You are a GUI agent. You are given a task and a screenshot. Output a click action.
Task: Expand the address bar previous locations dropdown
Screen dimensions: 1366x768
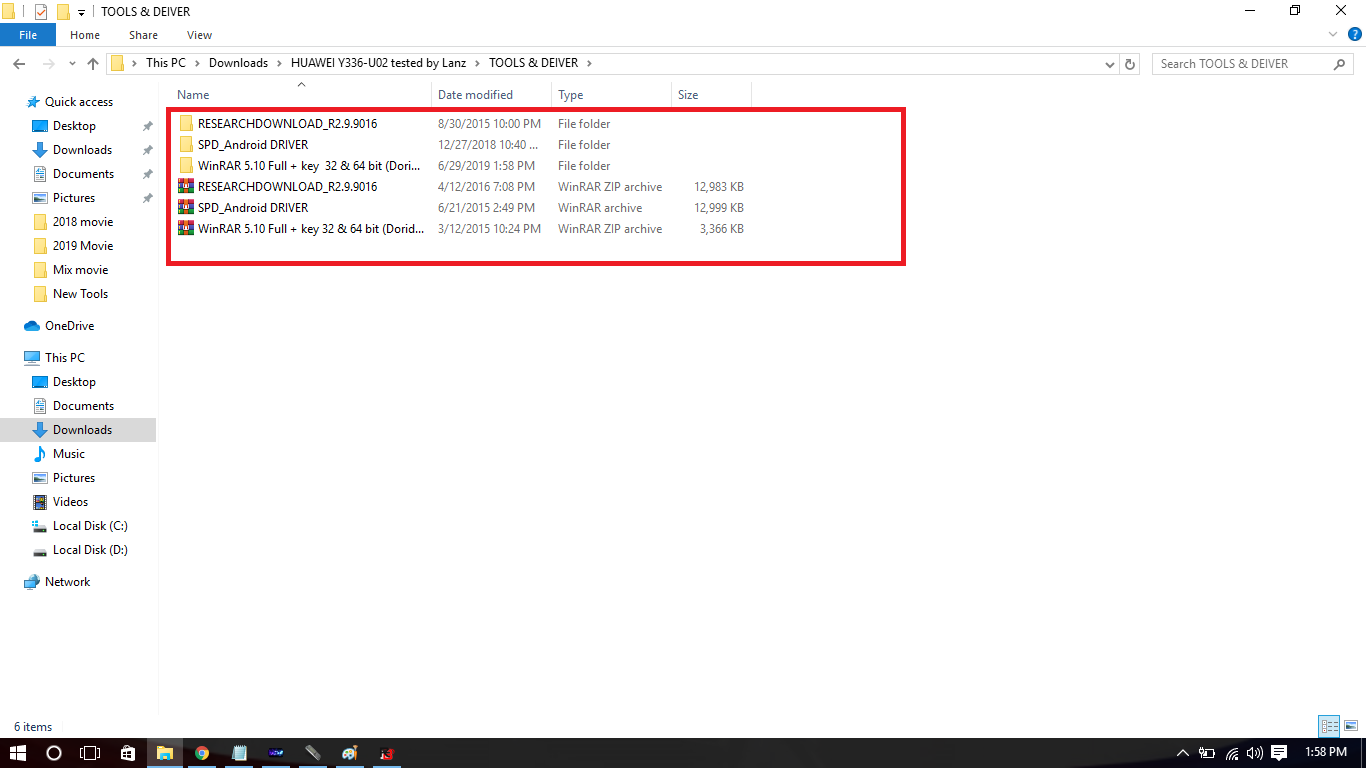1110,63
